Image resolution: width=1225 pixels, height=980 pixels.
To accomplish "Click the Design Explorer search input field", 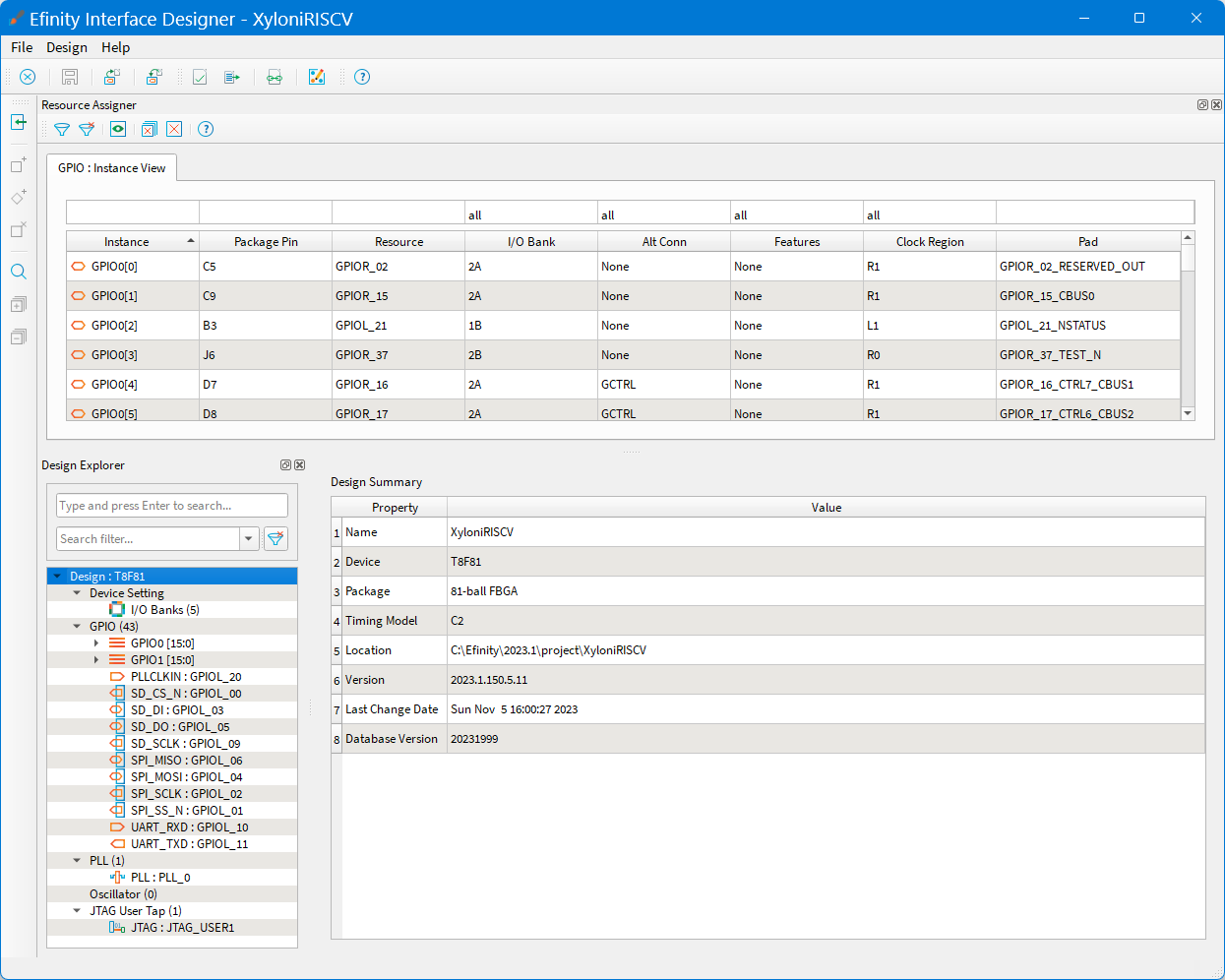I will tap(172, 506).
